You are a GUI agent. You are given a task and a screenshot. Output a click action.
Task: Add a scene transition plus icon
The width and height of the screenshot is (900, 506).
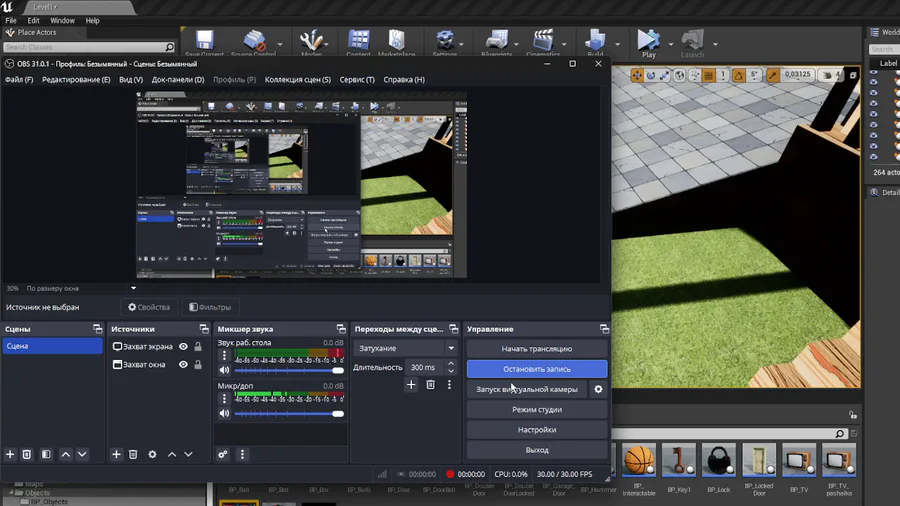[411, 385]
